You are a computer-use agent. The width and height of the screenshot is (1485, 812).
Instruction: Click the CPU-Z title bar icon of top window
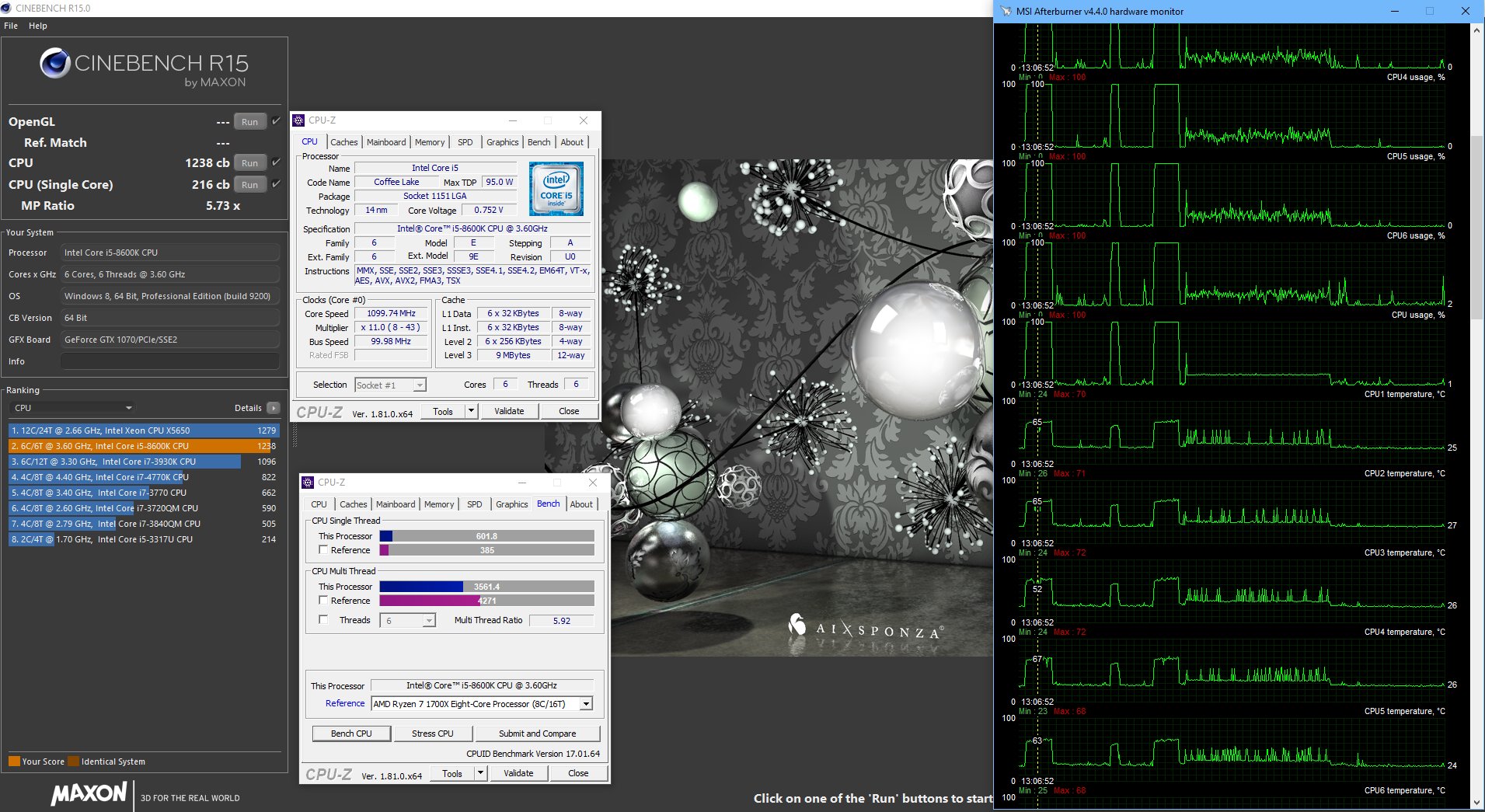point(298,120)
